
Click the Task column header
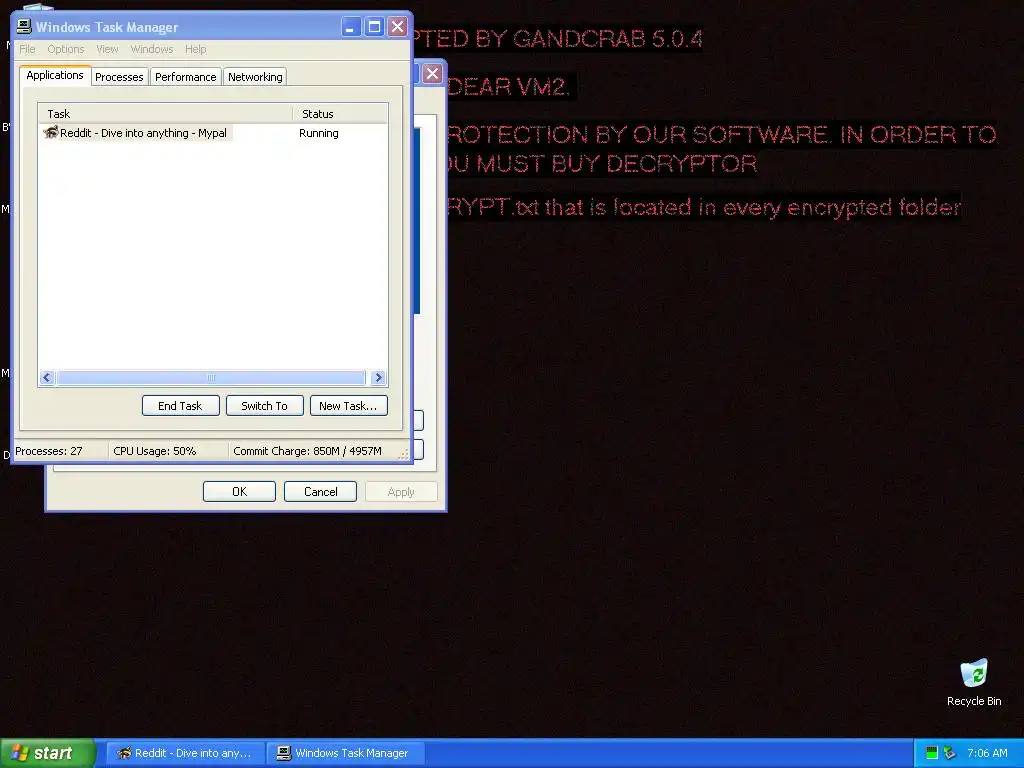(165, 114)
